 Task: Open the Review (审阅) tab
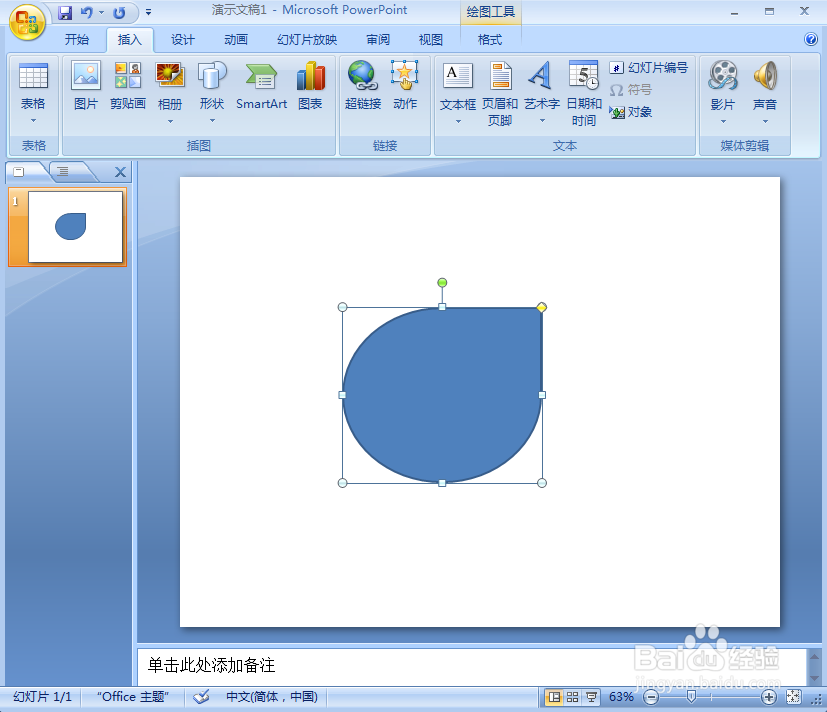click(x=378, y=40)
